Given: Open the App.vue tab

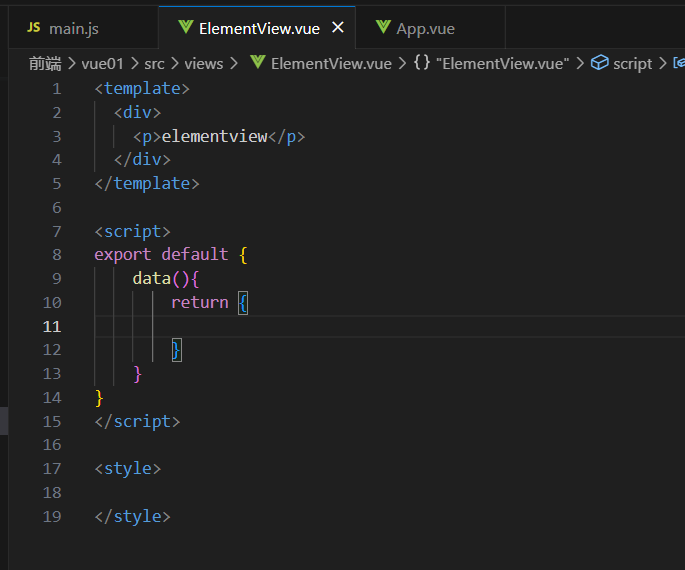Looking at the screenshot, I should (425, 28).
